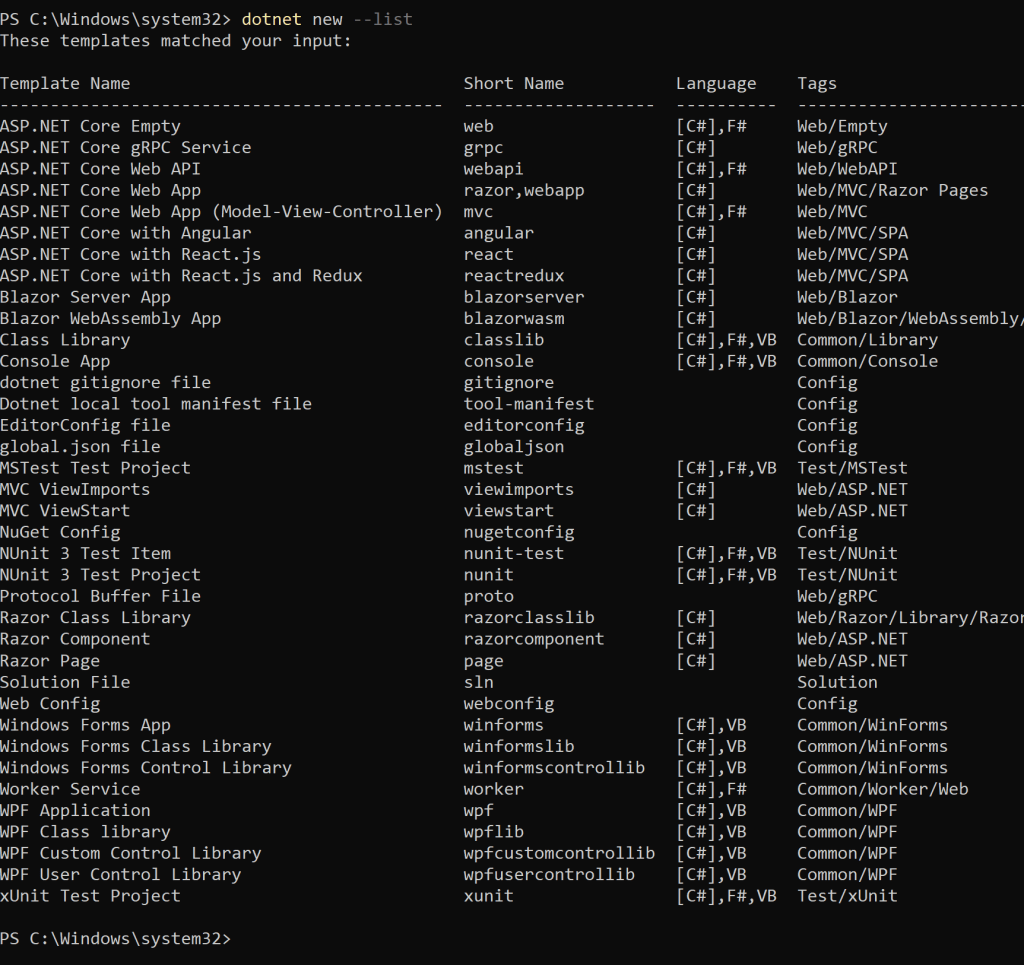Select the 'Razor Page' template name

click(50, 661)
